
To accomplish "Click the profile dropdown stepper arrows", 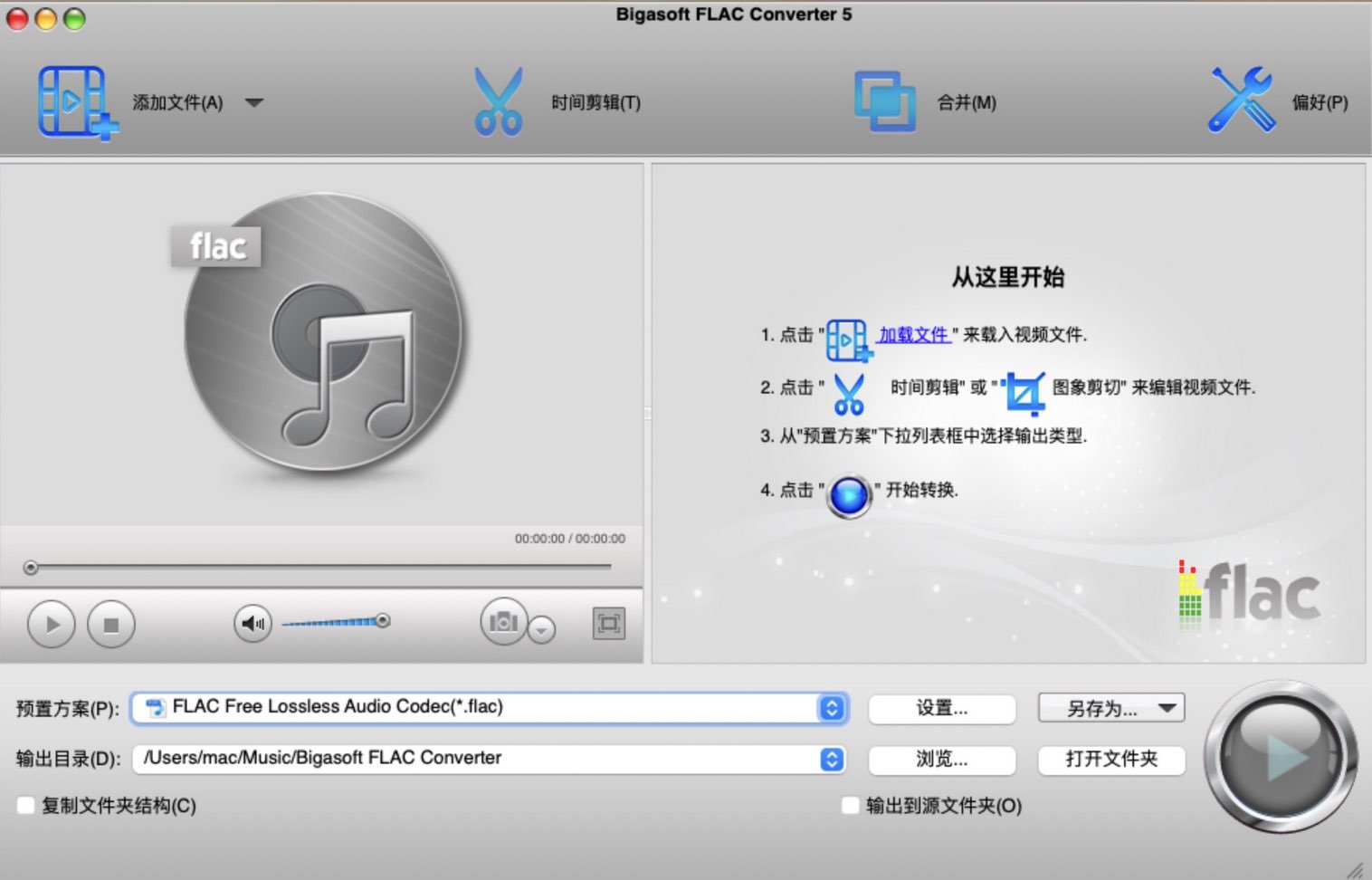I will tap(832, 708).
